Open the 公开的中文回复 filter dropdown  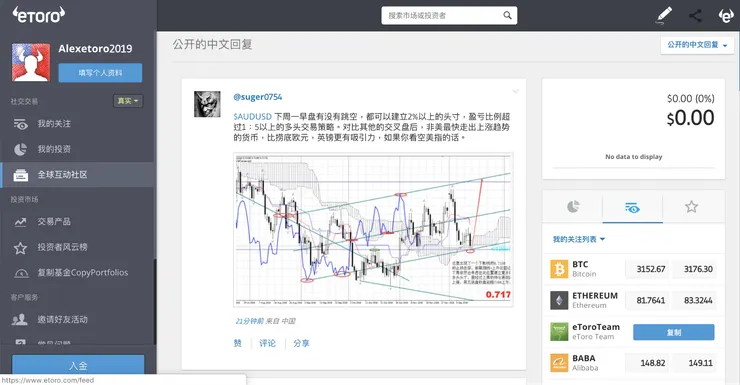697,45
